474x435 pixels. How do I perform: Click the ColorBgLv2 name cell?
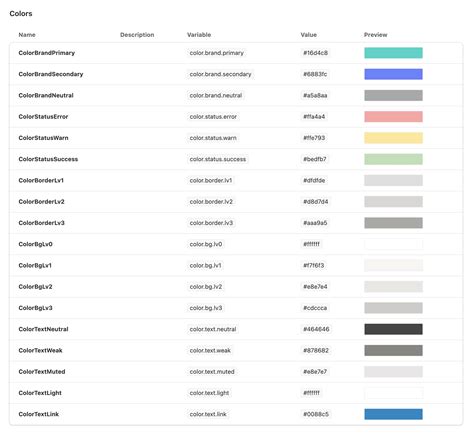(35, 287)
